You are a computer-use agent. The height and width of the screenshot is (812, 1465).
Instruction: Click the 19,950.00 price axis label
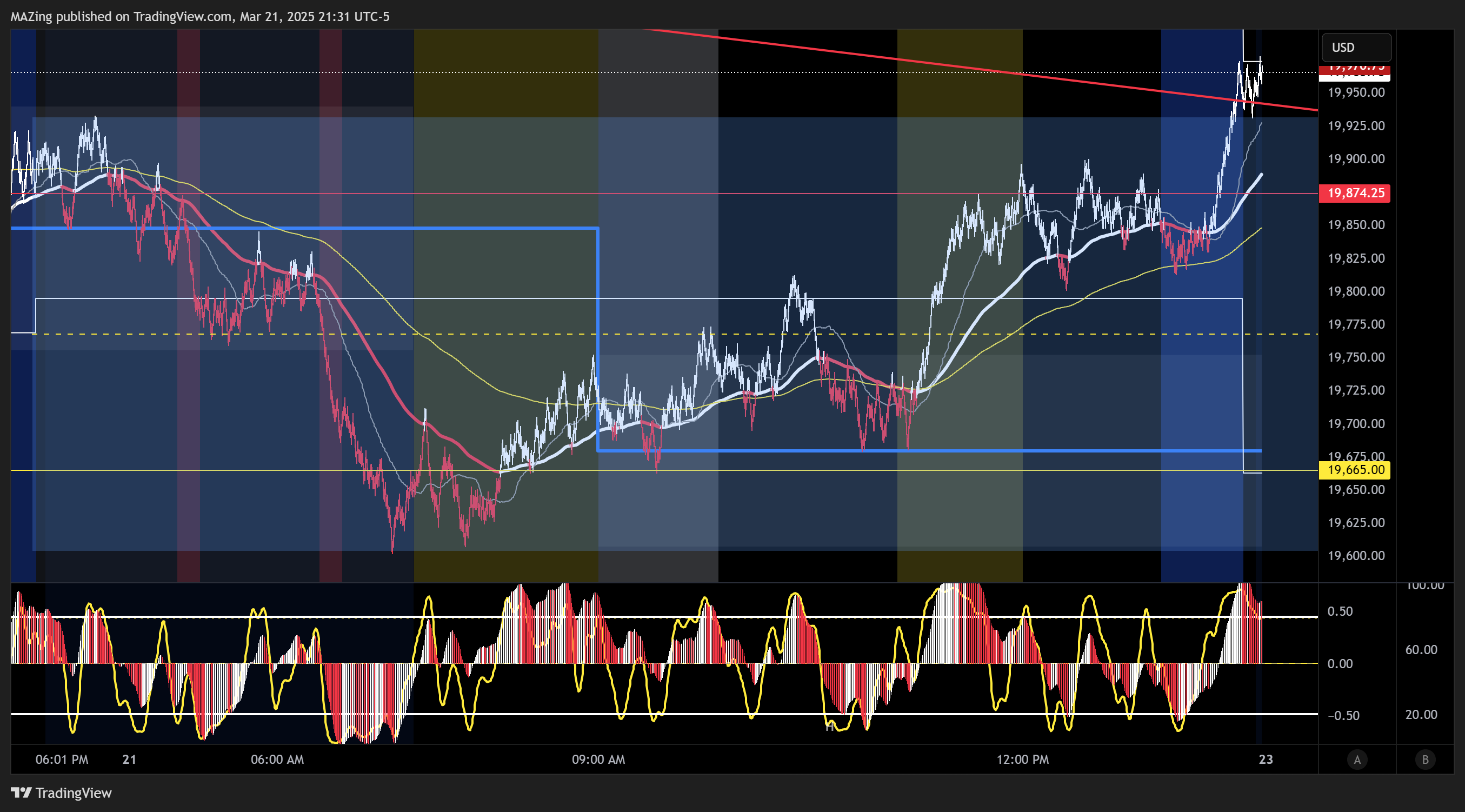tap(1356, 92)
